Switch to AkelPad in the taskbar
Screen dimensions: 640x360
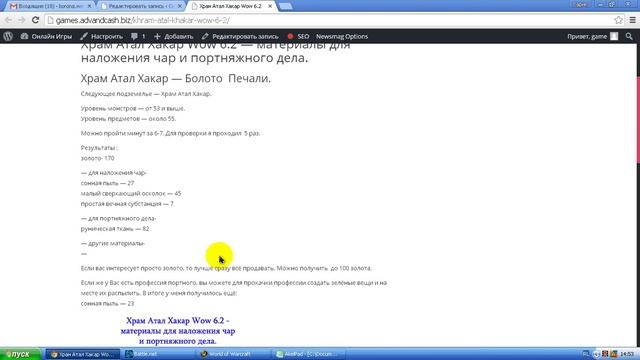[x=308, y=354]
